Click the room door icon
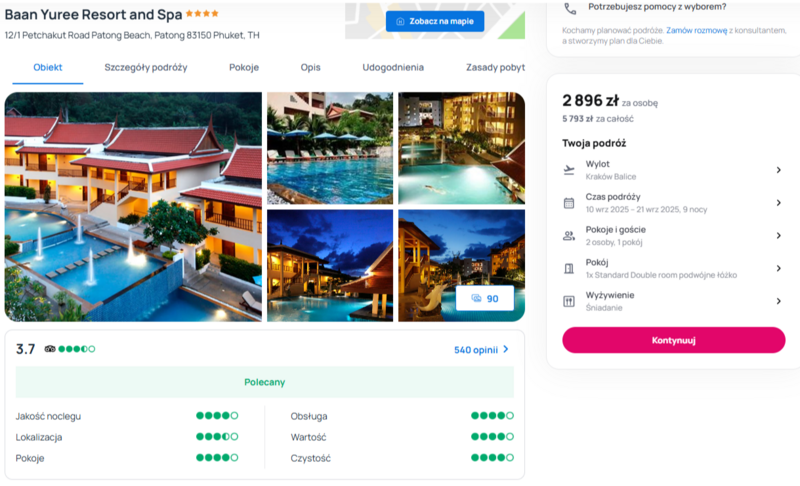Image resolution: width=800 pixels, height=486 pixels. 569,268
